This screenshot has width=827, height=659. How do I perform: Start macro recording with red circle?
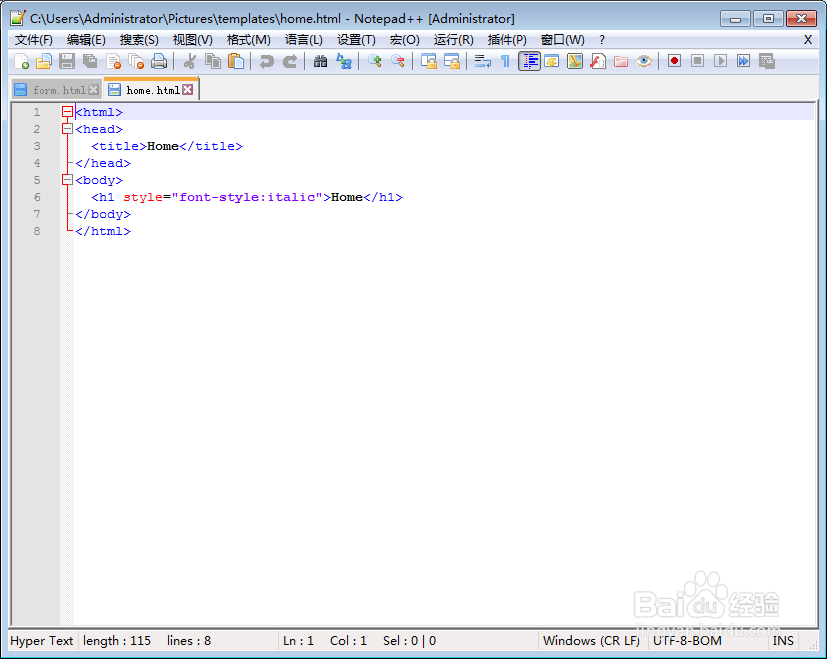674,61
